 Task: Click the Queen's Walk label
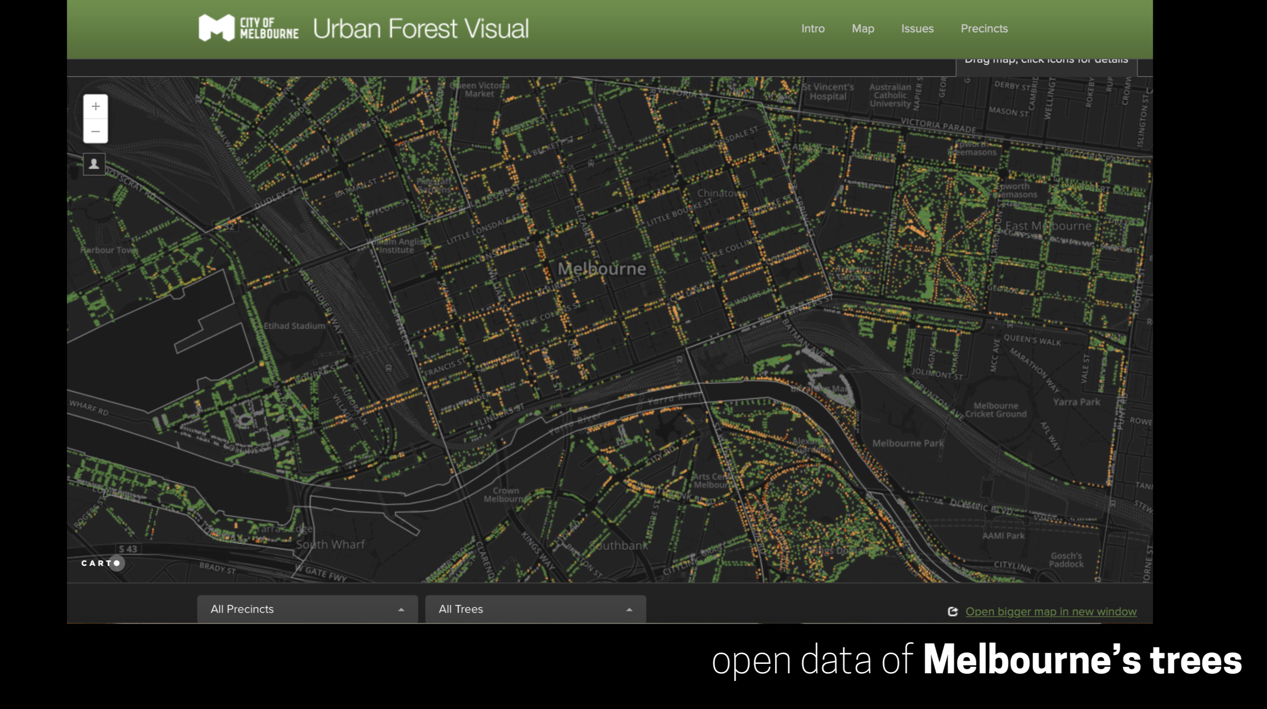point(1033,341)
